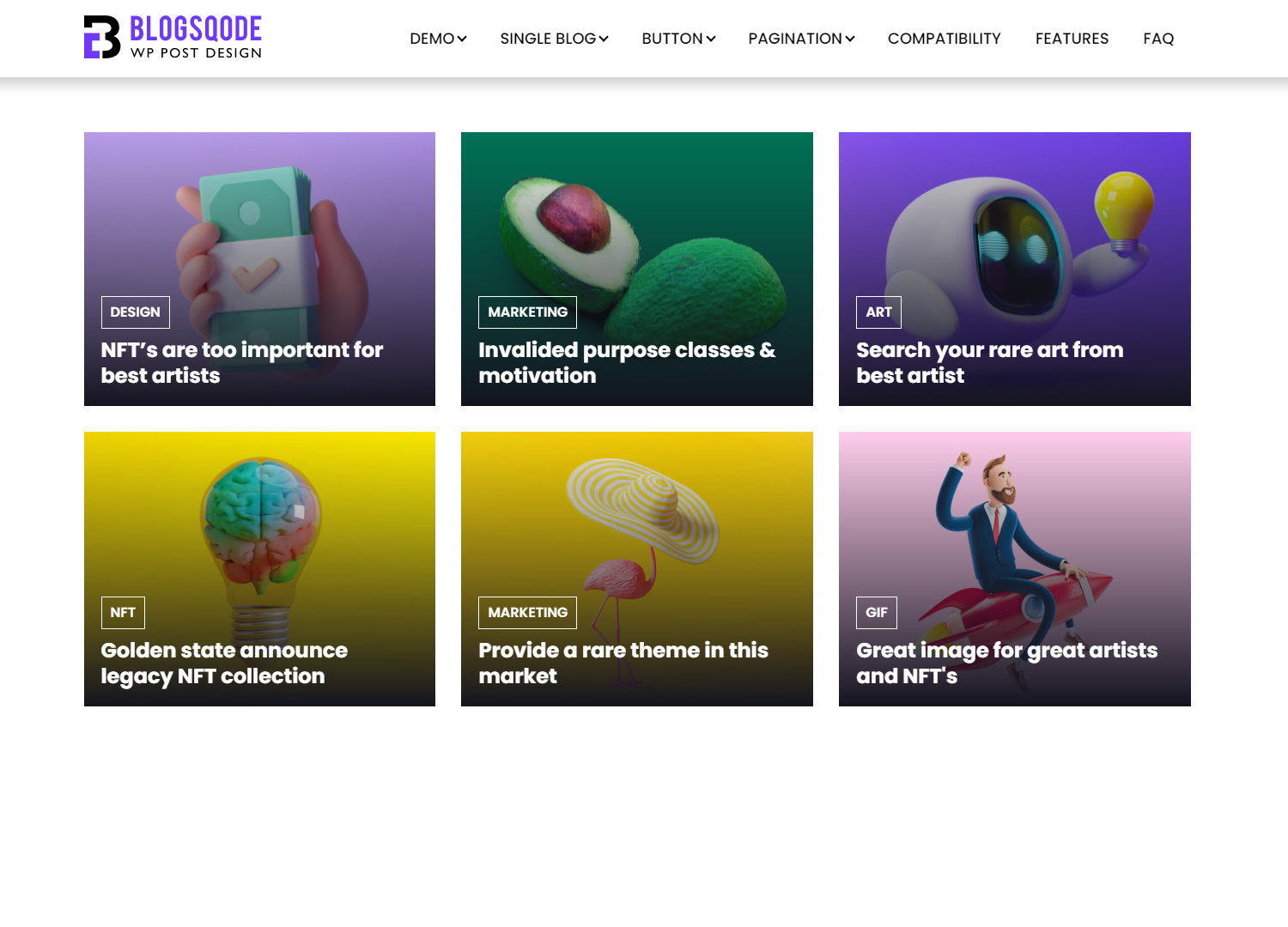Click the ART category tag
The image size is (1288, 927).
click(x=878, y=312)
